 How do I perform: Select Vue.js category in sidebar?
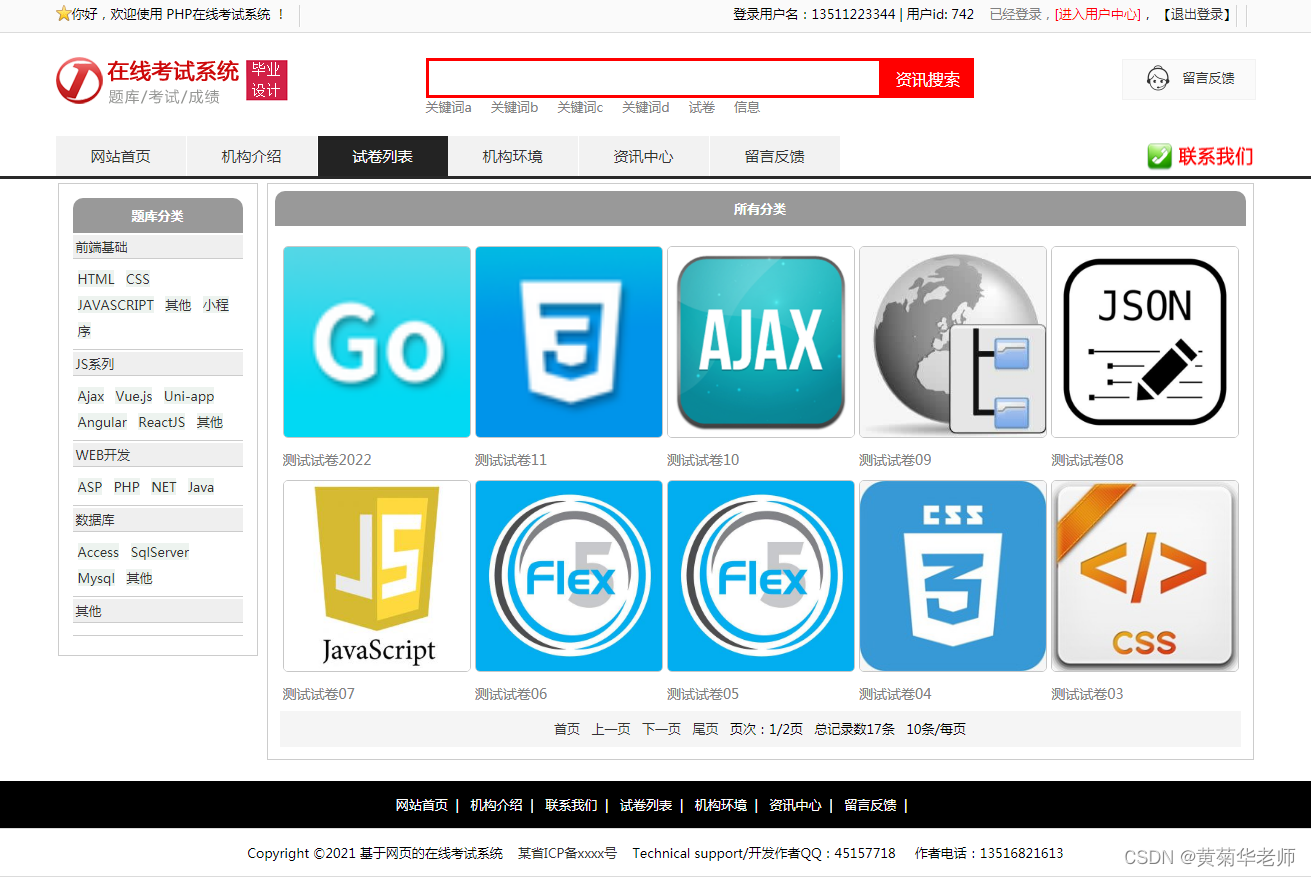coord(134,396)
